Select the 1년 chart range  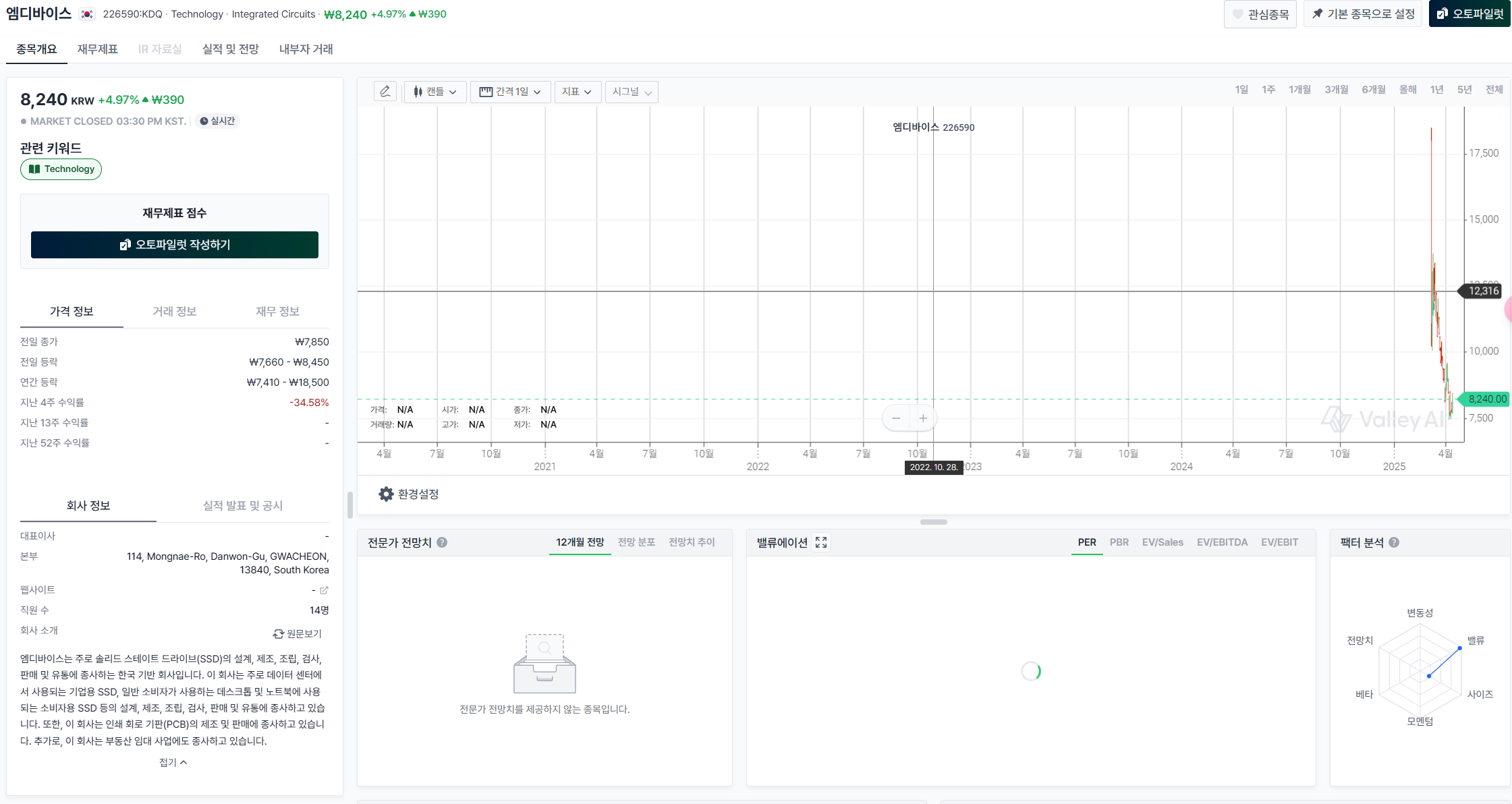click(x=1436, y=90)
